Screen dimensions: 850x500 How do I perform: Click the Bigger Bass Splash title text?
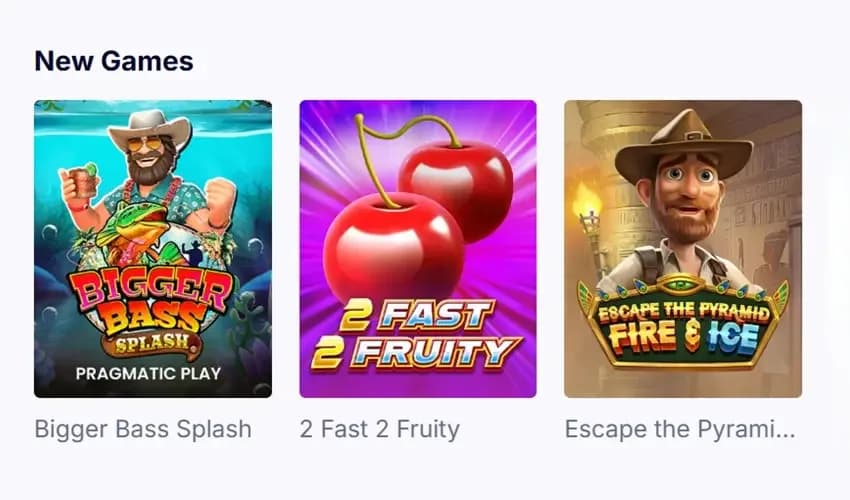tap(143, 429)
